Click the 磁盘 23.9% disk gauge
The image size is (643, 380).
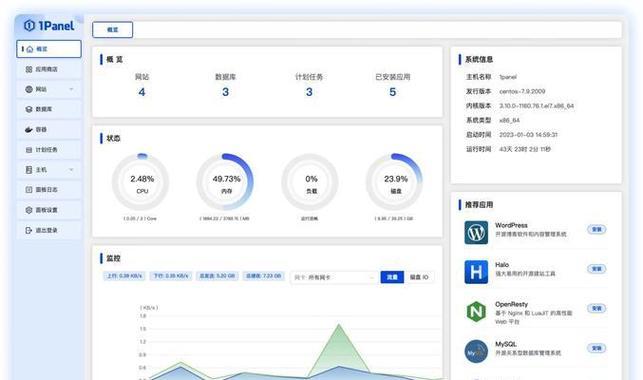(x=394, y=182)
